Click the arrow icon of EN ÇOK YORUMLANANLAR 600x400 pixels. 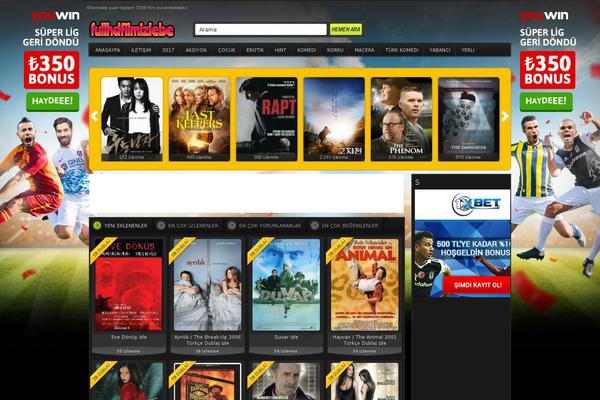click(232, 225)
